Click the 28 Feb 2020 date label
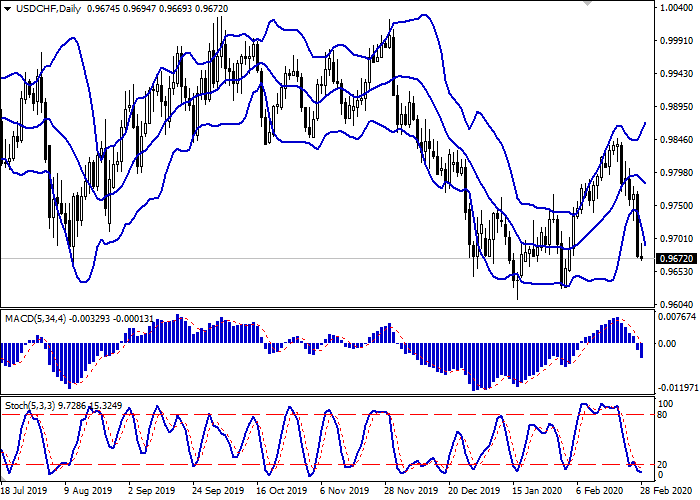Screen dimensions: 700x500 (664, 492)
